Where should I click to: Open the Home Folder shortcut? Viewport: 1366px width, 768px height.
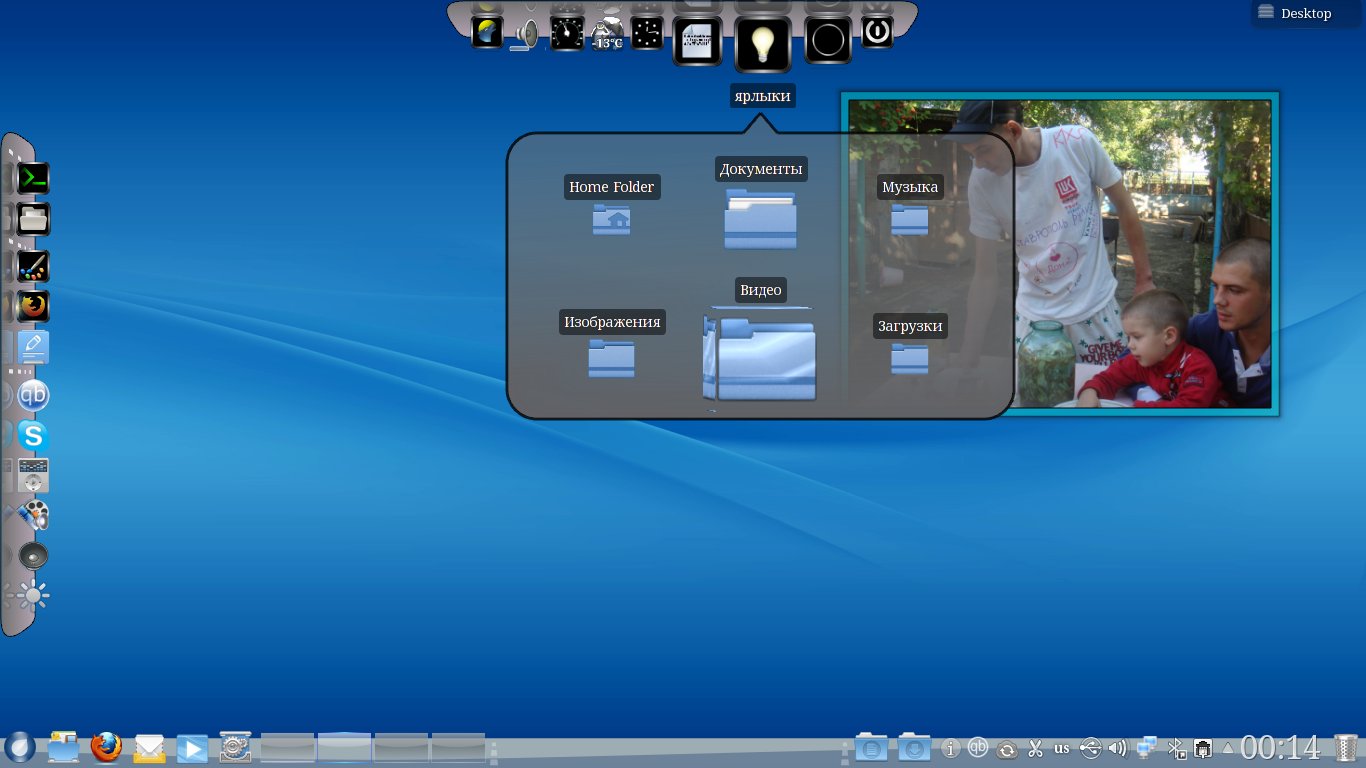611,218
